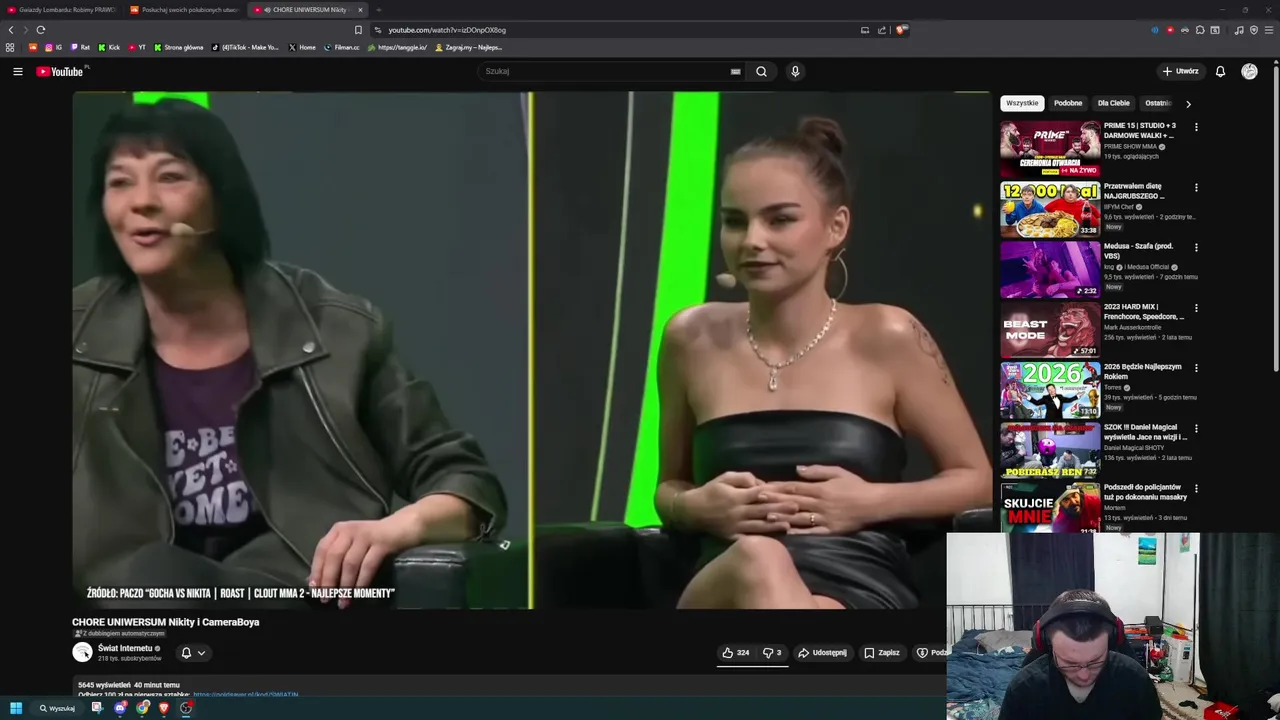Open options for PRIME 15 video

[1196, 127]
